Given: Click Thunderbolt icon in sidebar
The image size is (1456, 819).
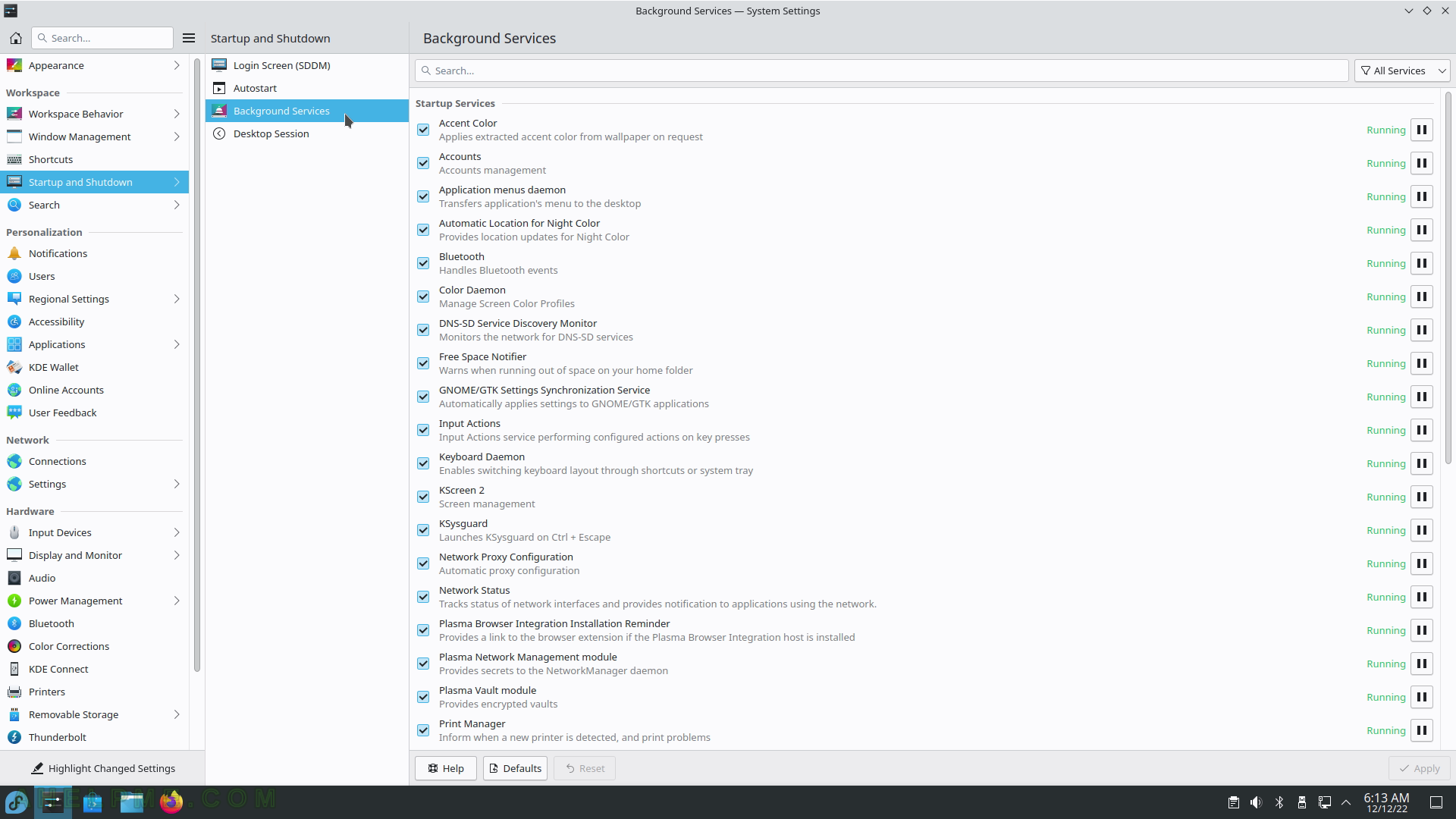Looking at the screenshot, I should [x=14, y=737].
